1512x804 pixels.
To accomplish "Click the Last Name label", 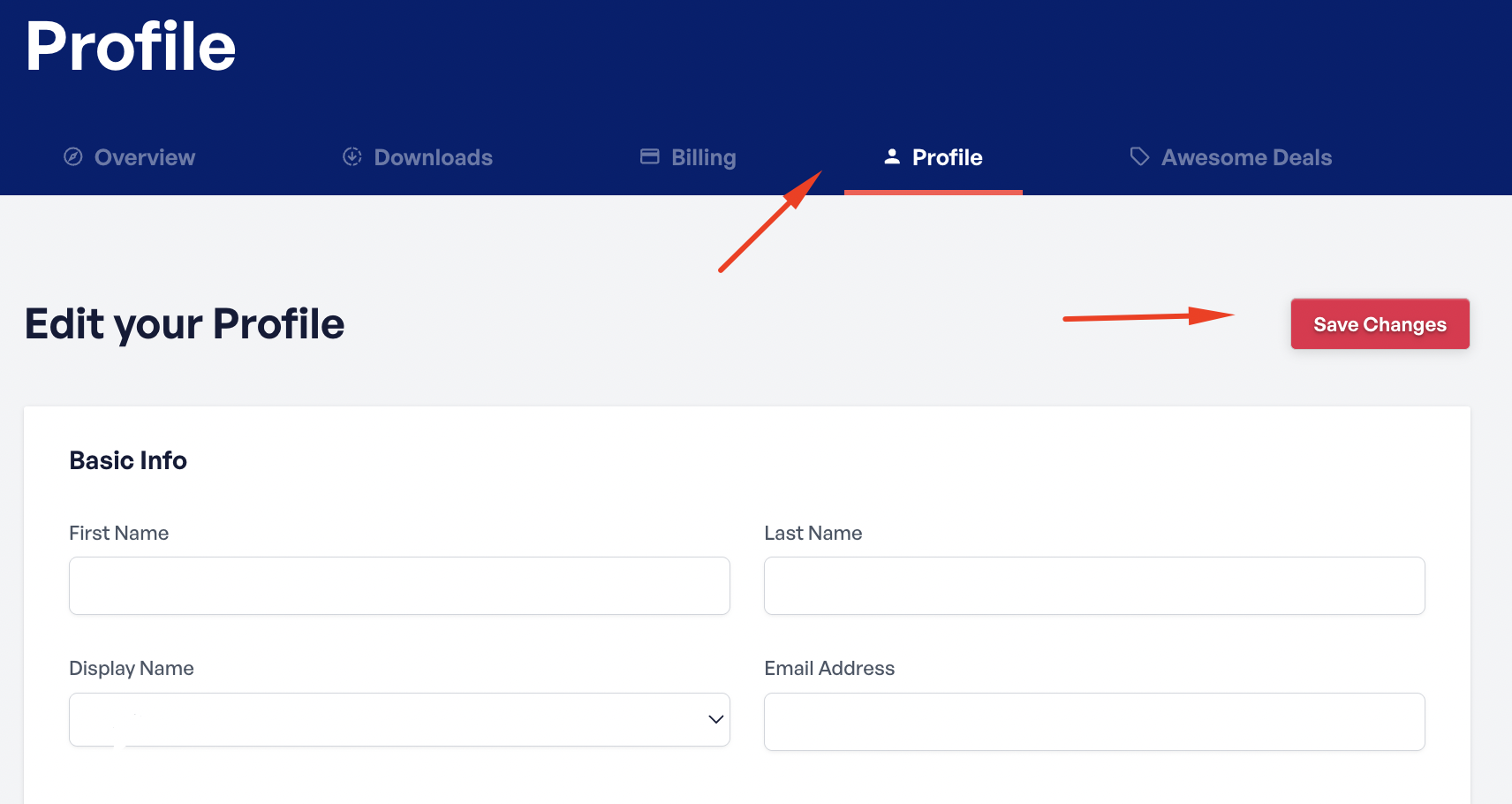I will point(813,534).
